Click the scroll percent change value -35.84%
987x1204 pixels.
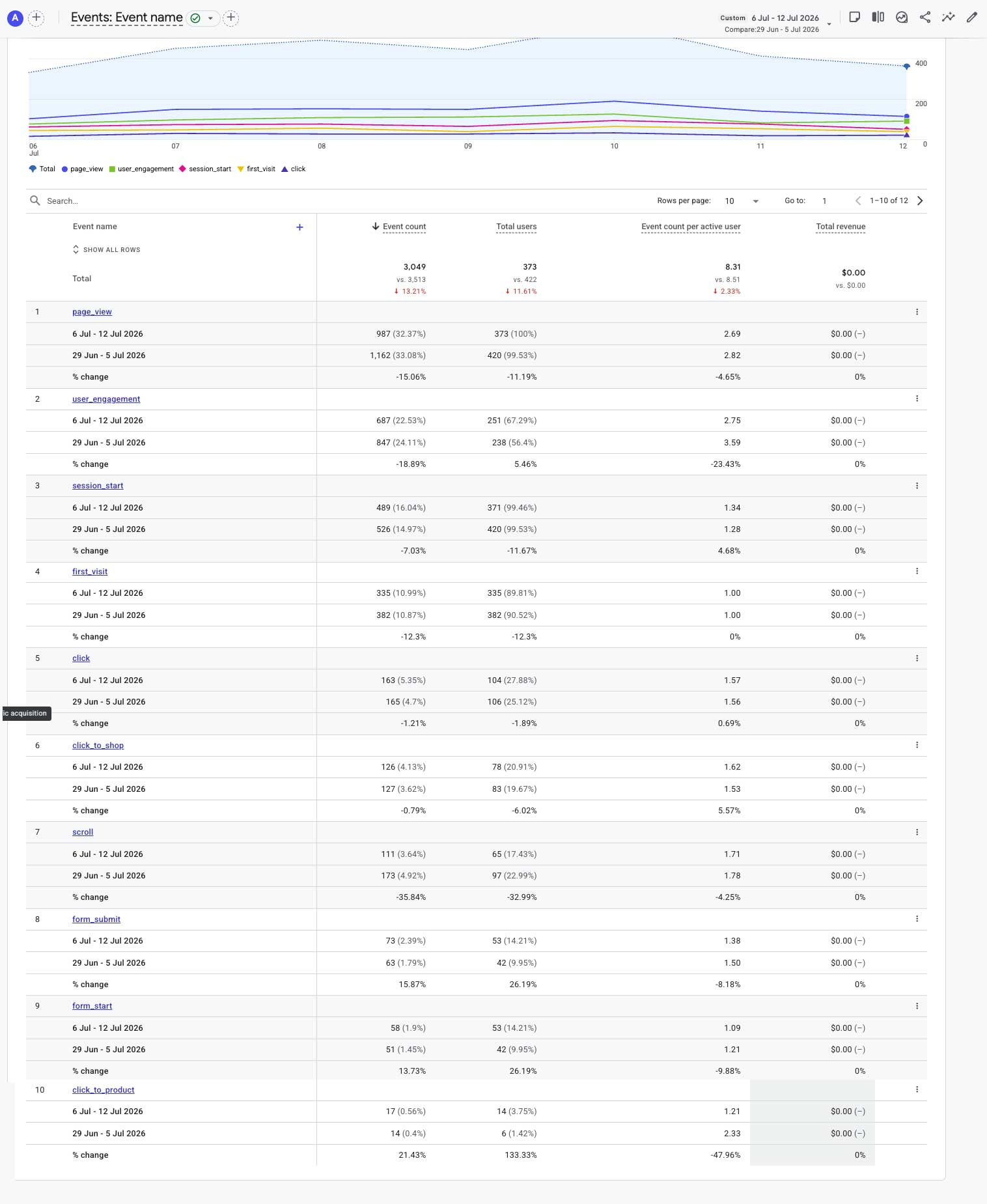pos(411,897)
